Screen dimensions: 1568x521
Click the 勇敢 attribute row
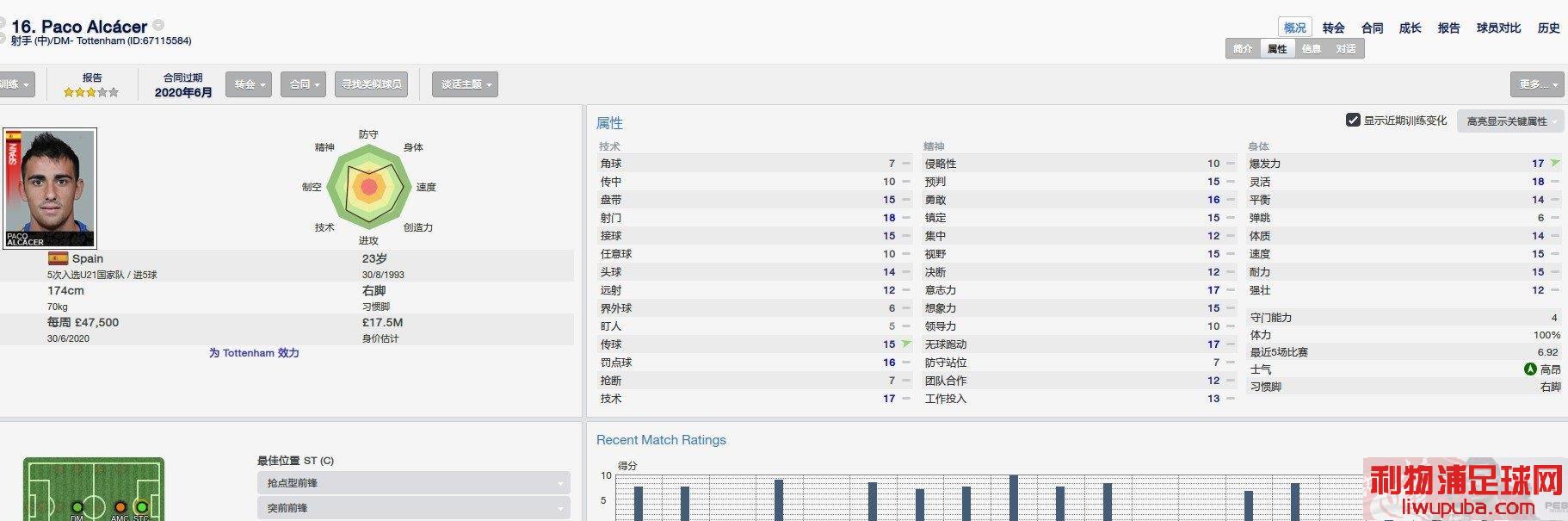click(x=1079, y=200)
